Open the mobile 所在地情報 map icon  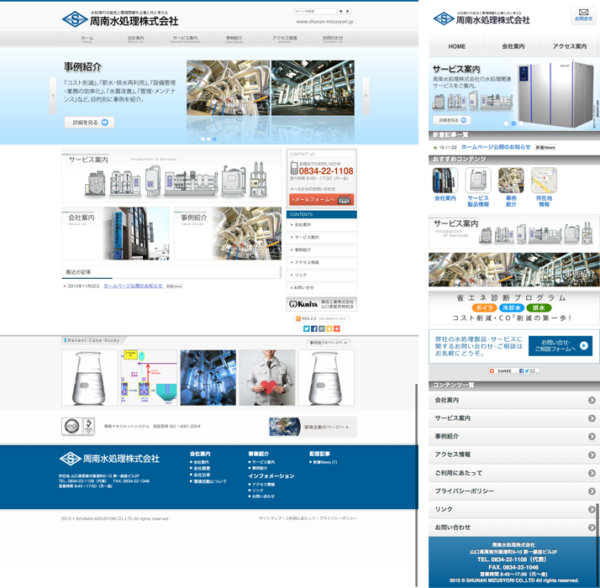[544, 180]
